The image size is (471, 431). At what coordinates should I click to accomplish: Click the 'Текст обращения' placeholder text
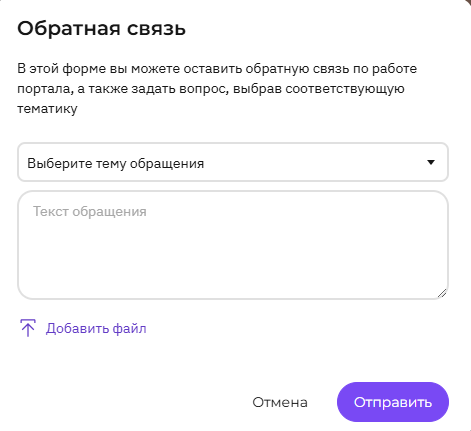[x=89, y=212]
